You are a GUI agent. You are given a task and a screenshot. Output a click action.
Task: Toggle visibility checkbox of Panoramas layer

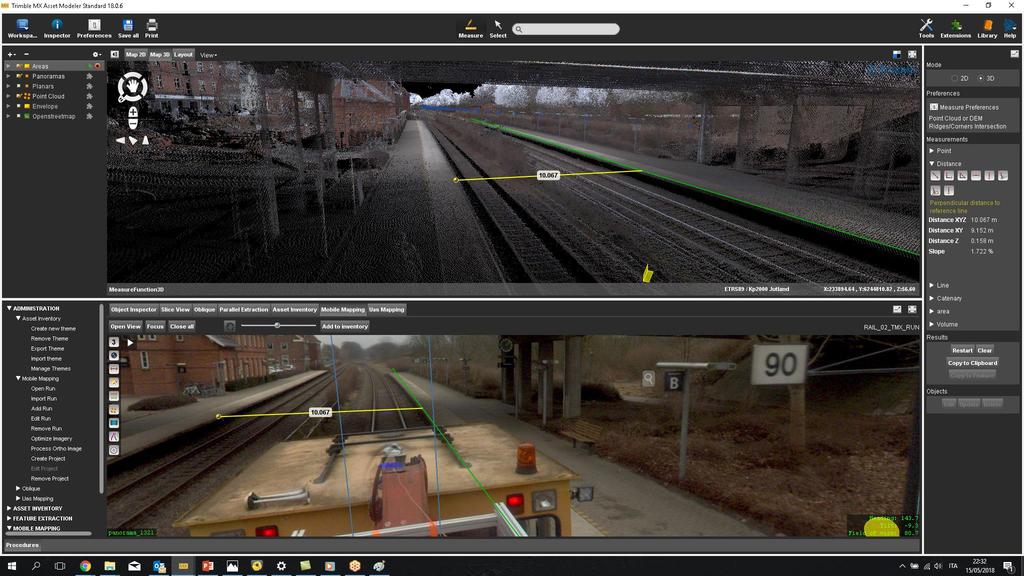(19, 76)
